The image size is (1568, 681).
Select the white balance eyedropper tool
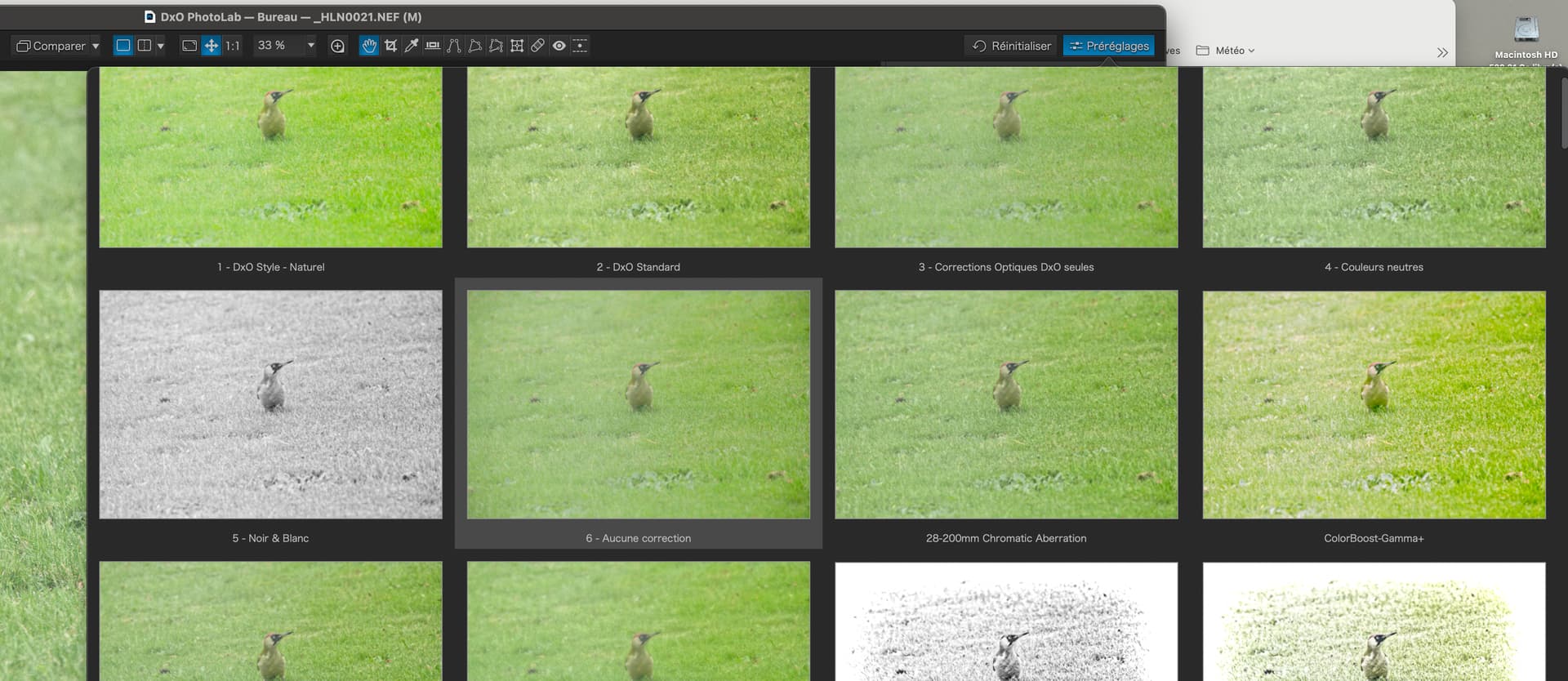(x=412, y=46)
